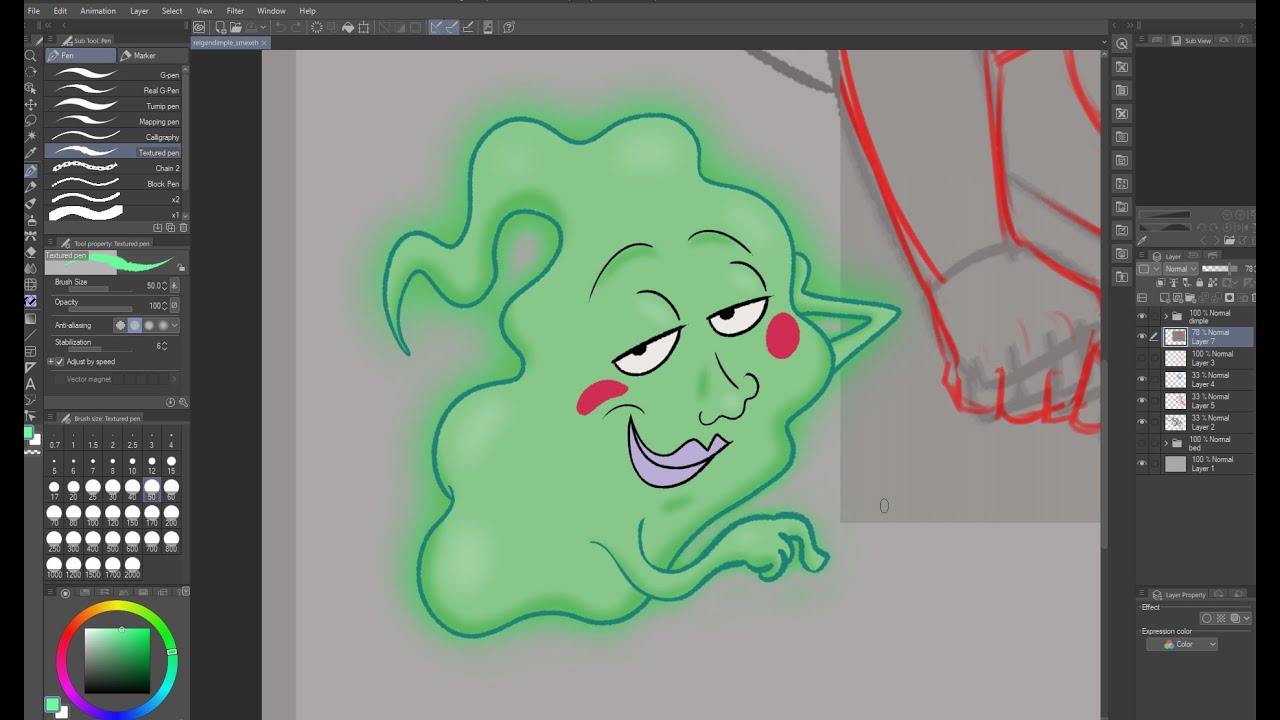Select the Text tool
Screen dimensions: 1280x720
coord(31,383)
